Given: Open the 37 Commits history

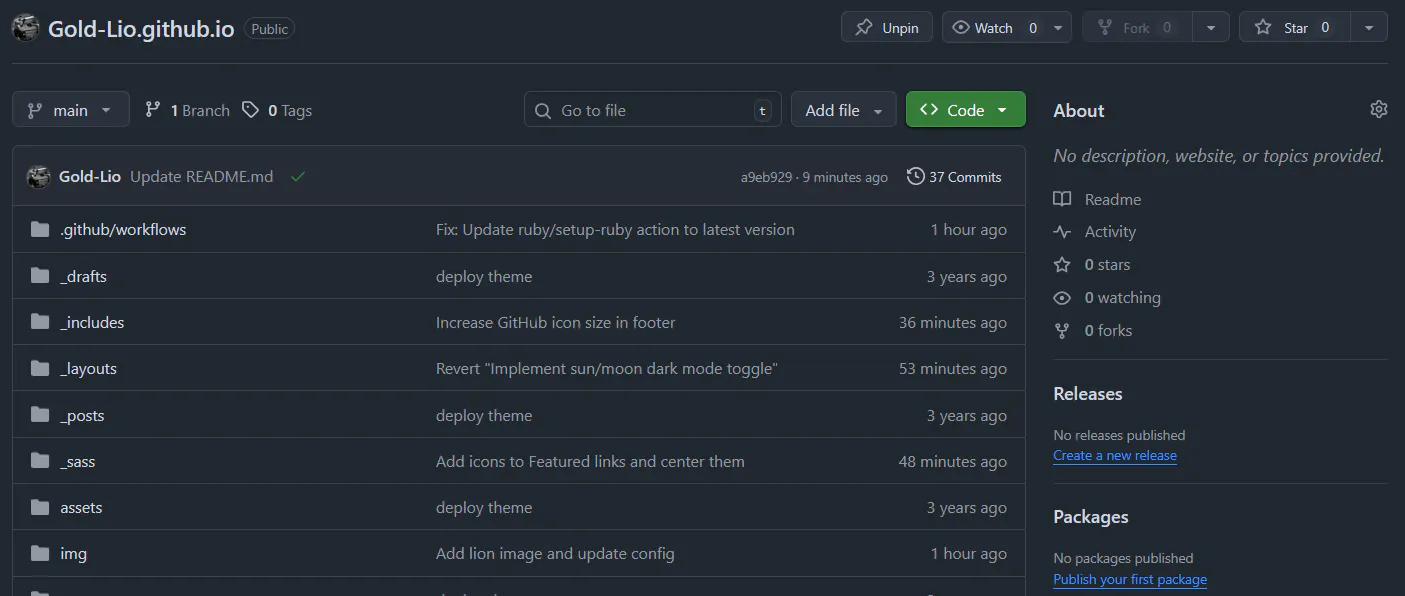Looking at the screenshot, I should [954, 177].
